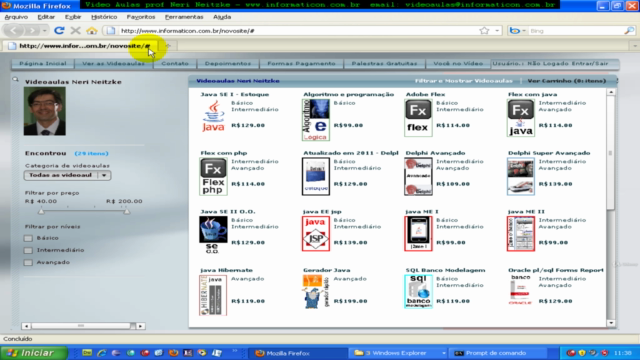The height and width of the screenshot is (360, 640).
Task: Show hidden quick launch icons chevron
Action: (235, 351)
